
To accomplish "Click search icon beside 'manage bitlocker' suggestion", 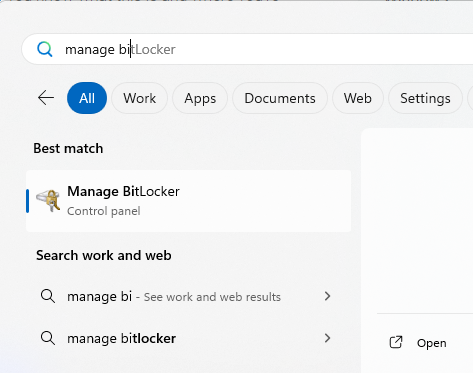I will click(48, 338).
